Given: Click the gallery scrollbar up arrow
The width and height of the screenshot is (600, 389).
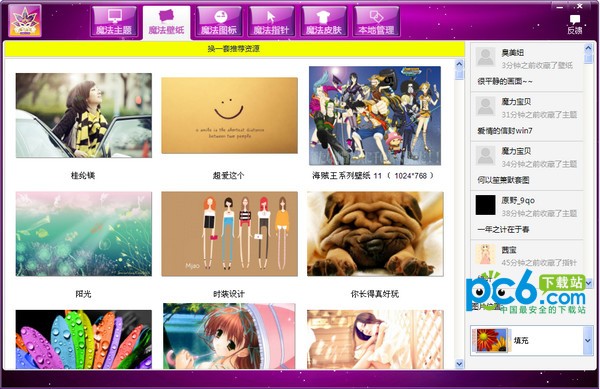Looking at the screenshot, I should pos(459,64).
